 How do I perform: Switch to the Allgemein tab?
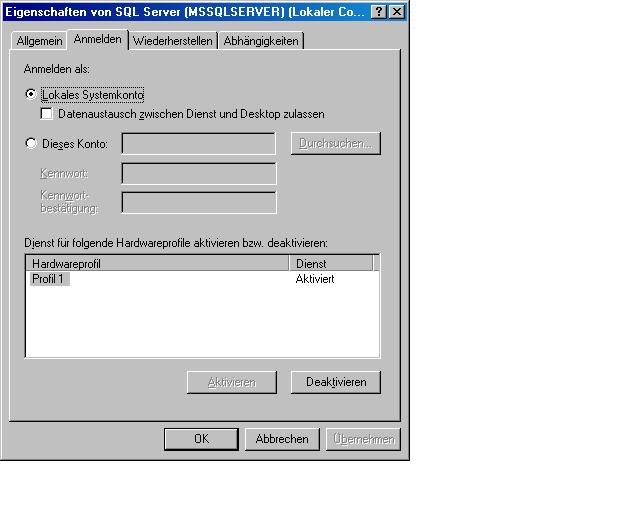[x=39, y=41]
